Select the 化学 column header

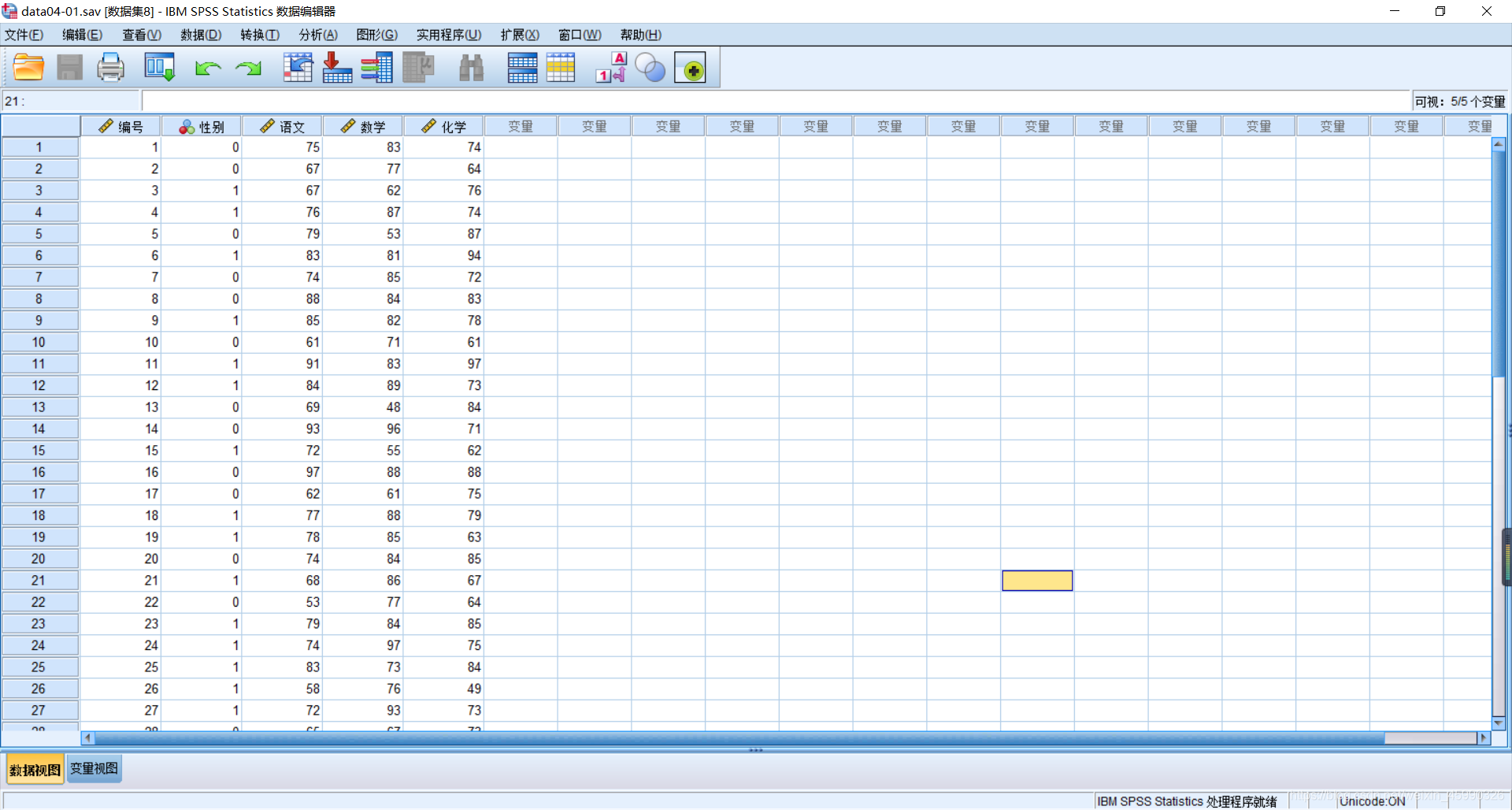[443, 126]
